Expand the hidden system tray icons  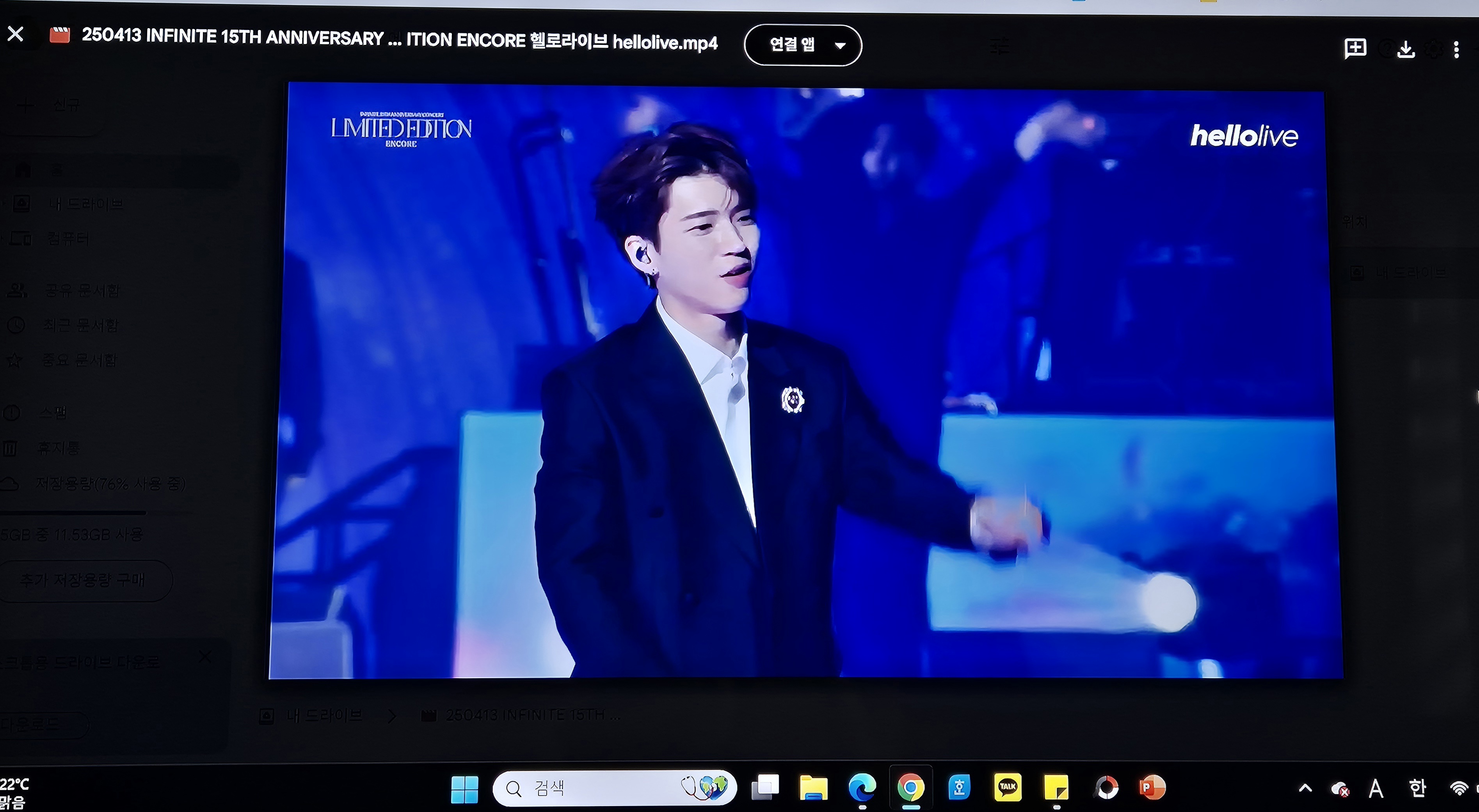click(x=1305, y=788)
